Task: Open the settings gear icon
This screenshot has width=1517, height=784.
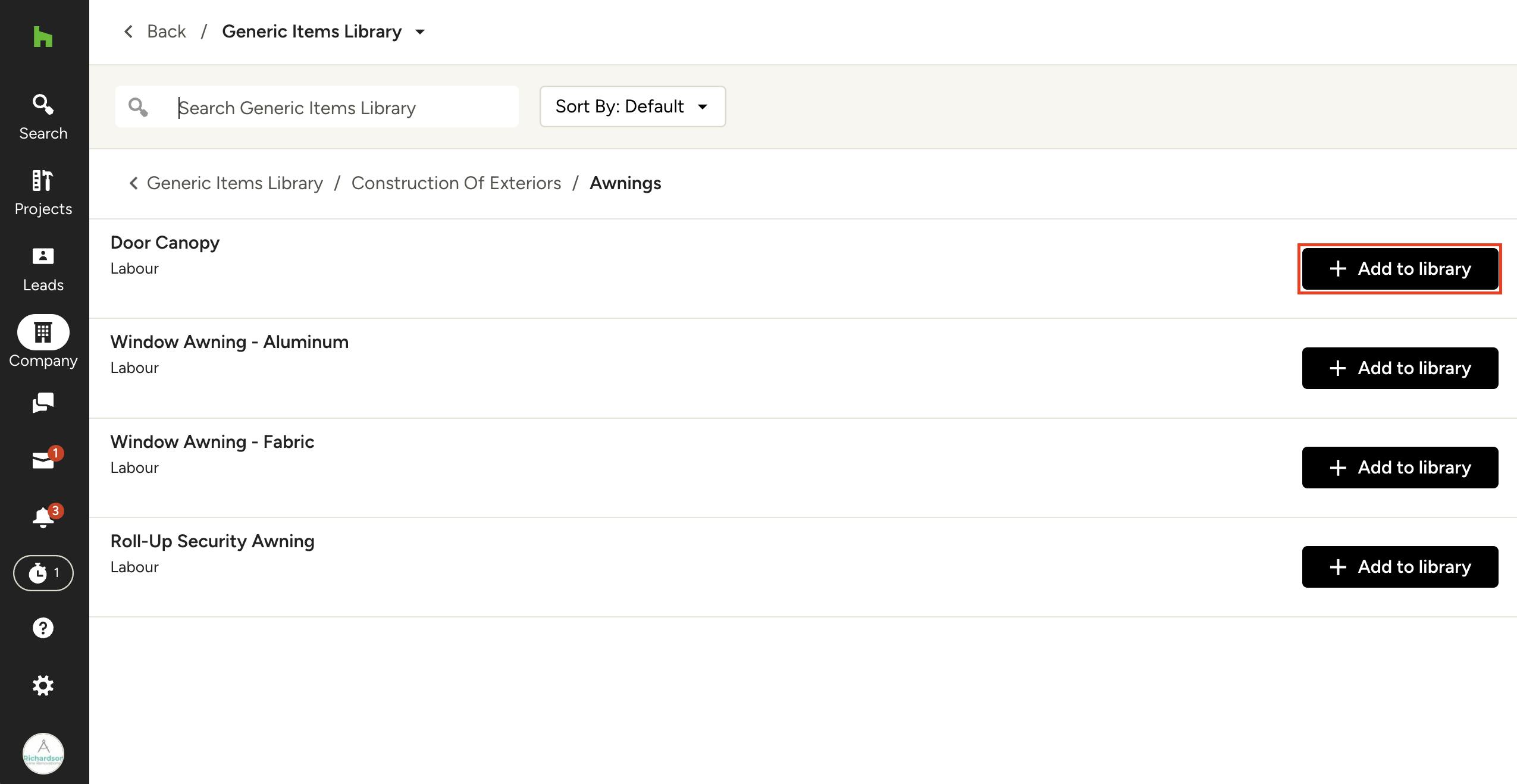Action: click(43, 686)
